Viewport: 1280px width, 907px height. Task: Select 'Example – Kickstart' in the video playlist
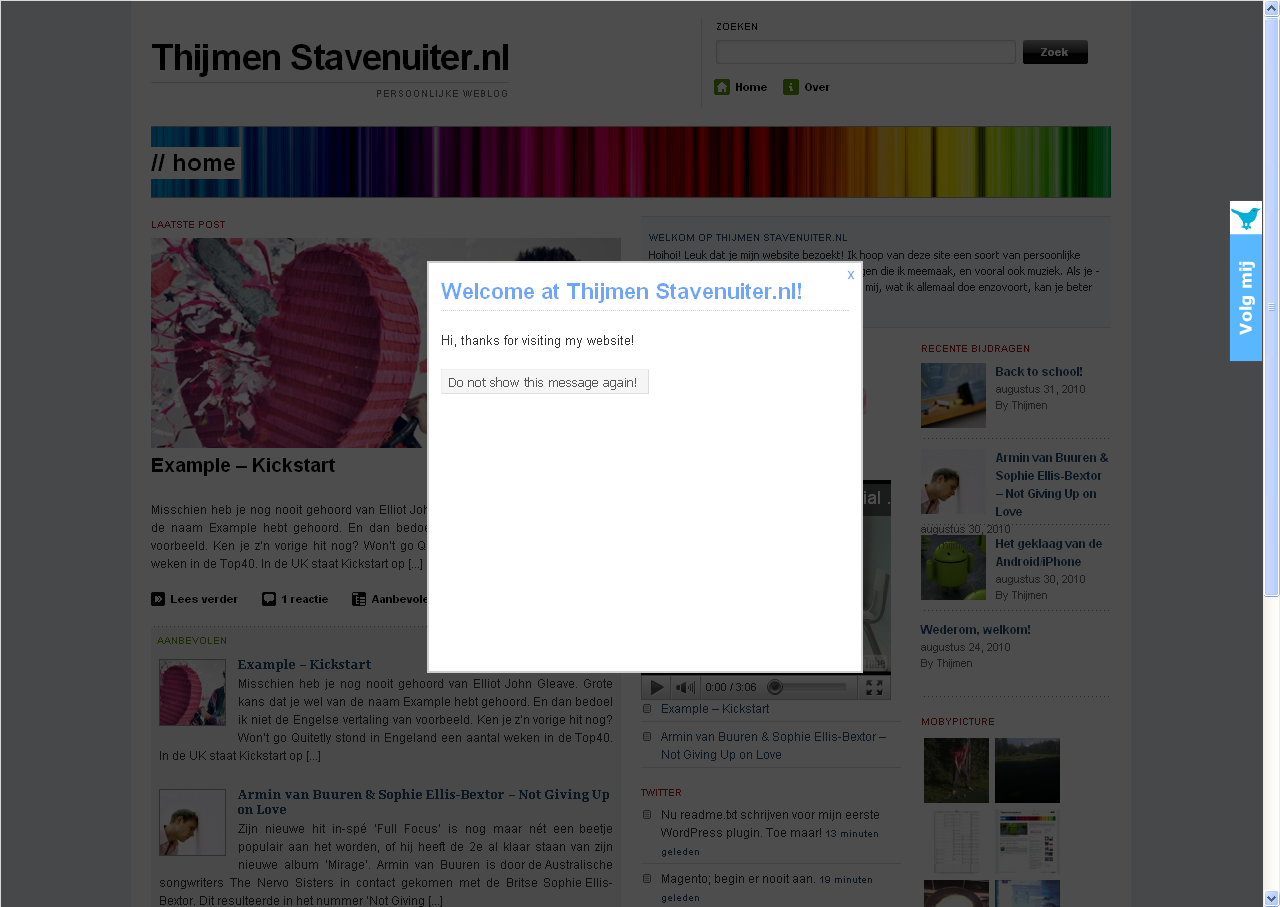click(715, 709)
